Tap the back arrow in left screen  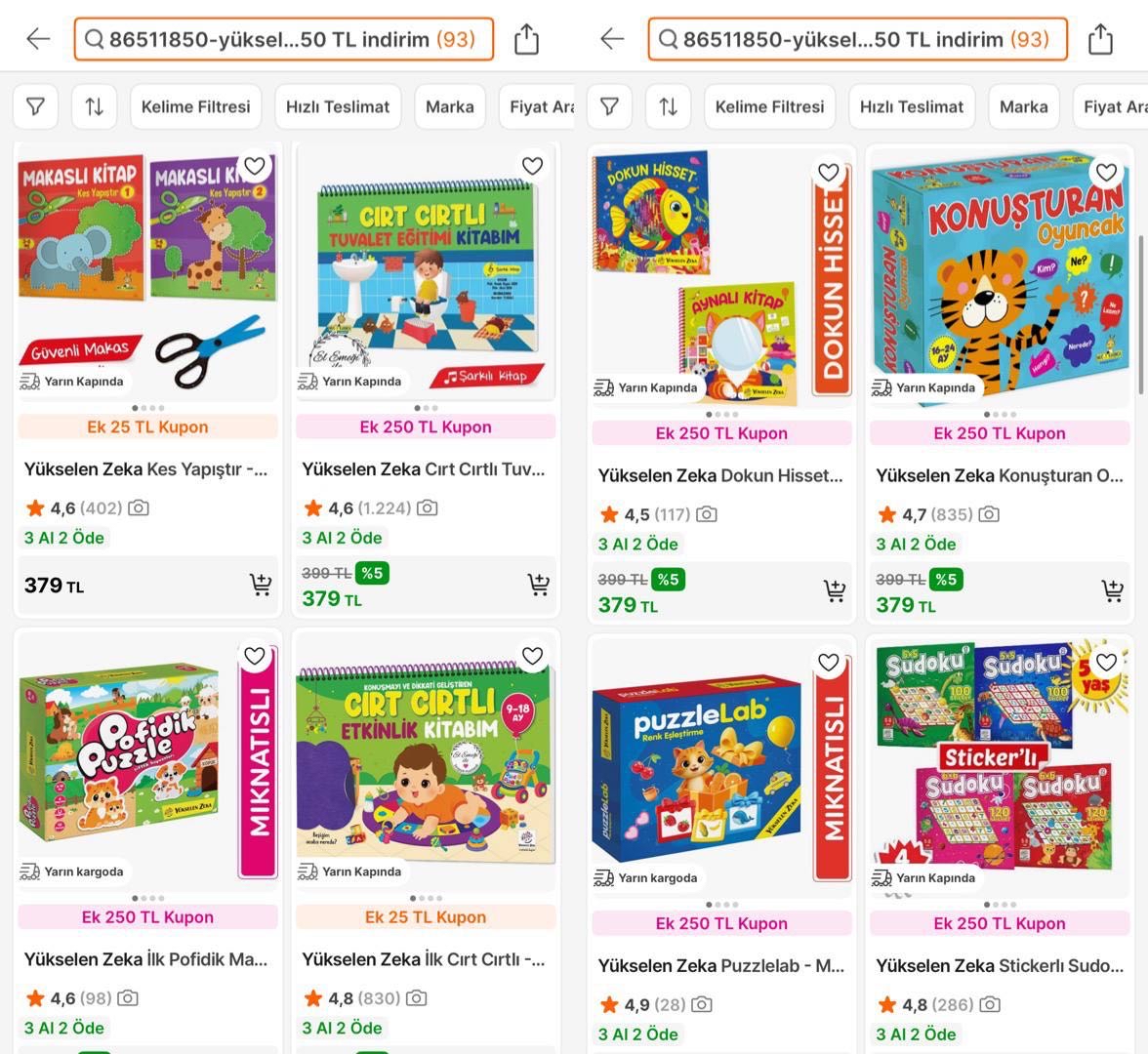coord(38,39)
